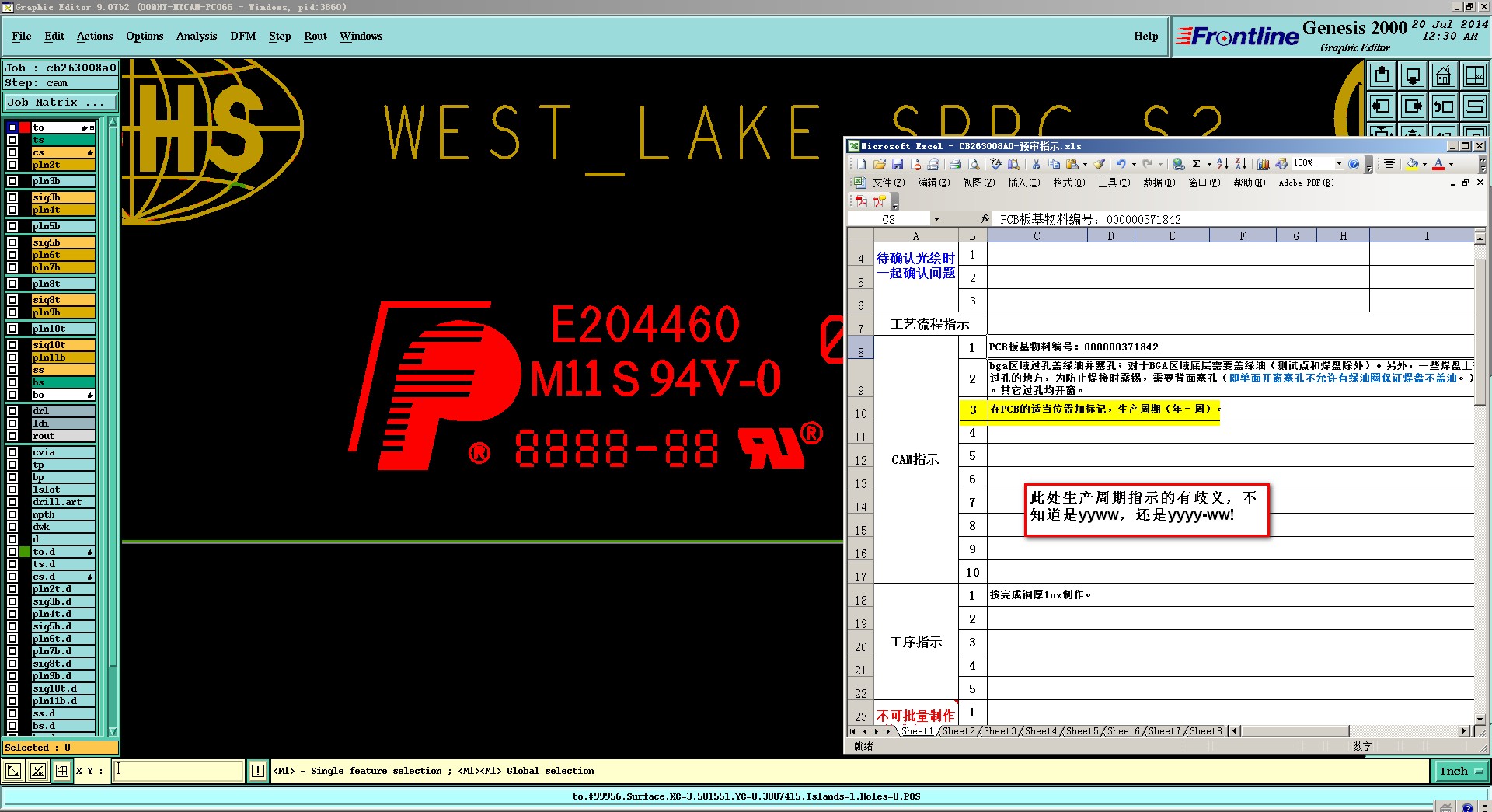Click the diagonal arrow icon beside X Y
The height and width of the screenshot is (812, 1492).
pyautogui.click(x=13, y=771)
